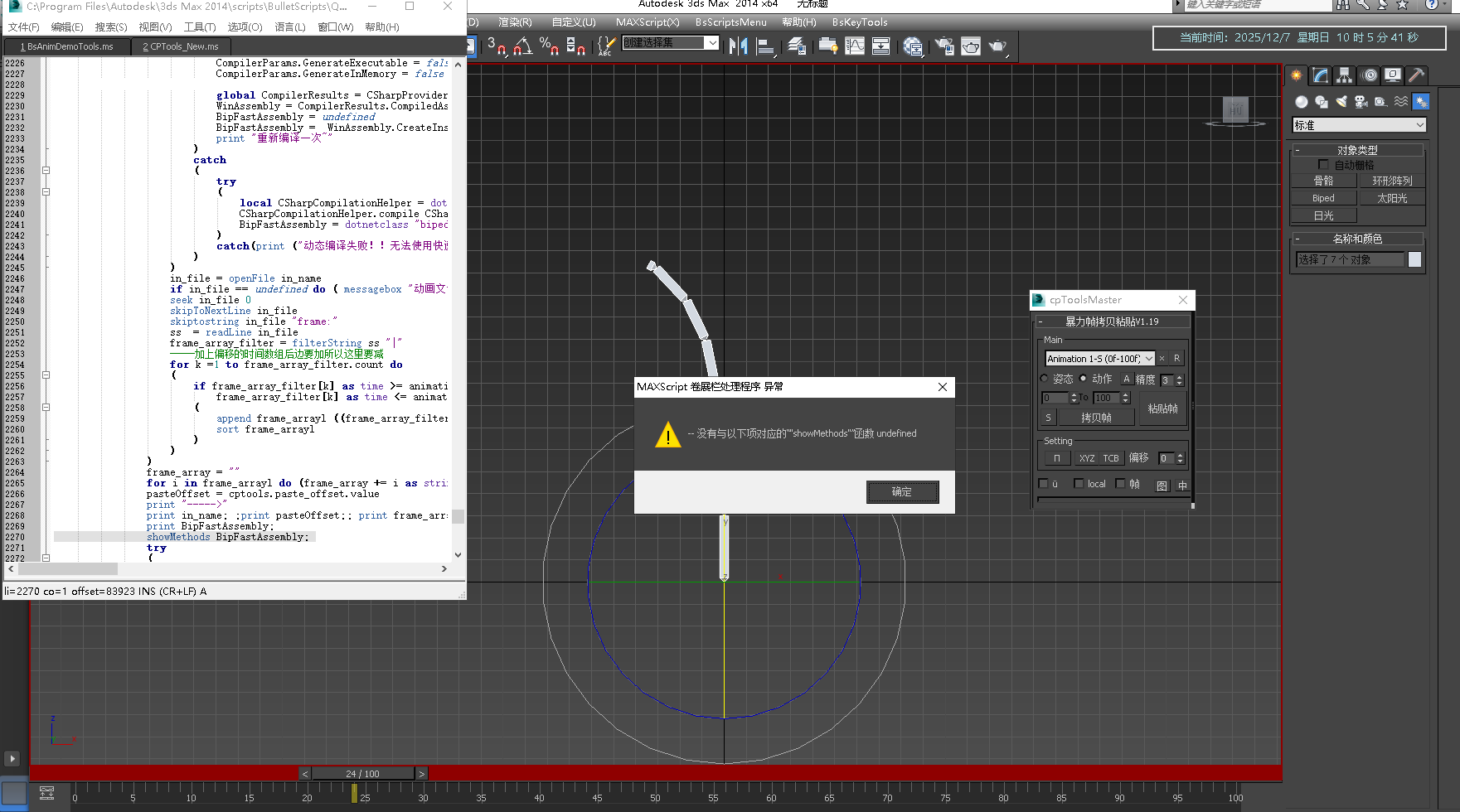Enable the 自动栅格 checkbox
Screen dimensions: 1460x812
click(x=1323, y=165)
